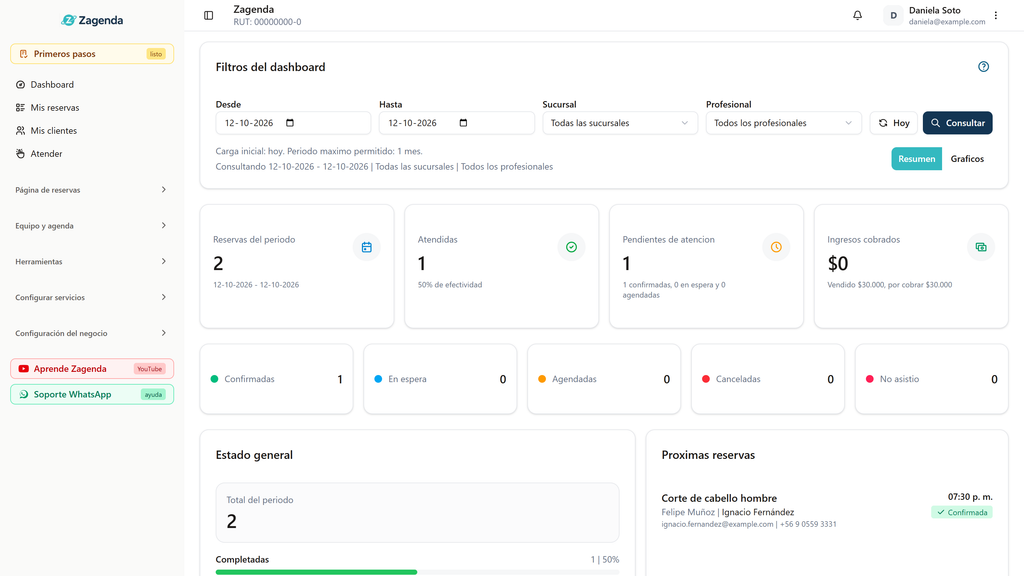Switch to the Graficos tab
1024x576 pixels.
(x=967, y=159)
